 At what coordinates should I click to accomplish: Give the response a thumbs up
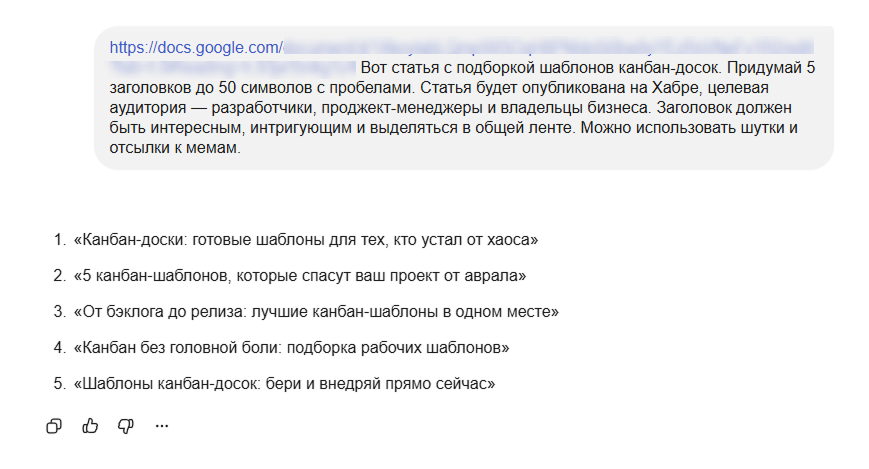90,426
